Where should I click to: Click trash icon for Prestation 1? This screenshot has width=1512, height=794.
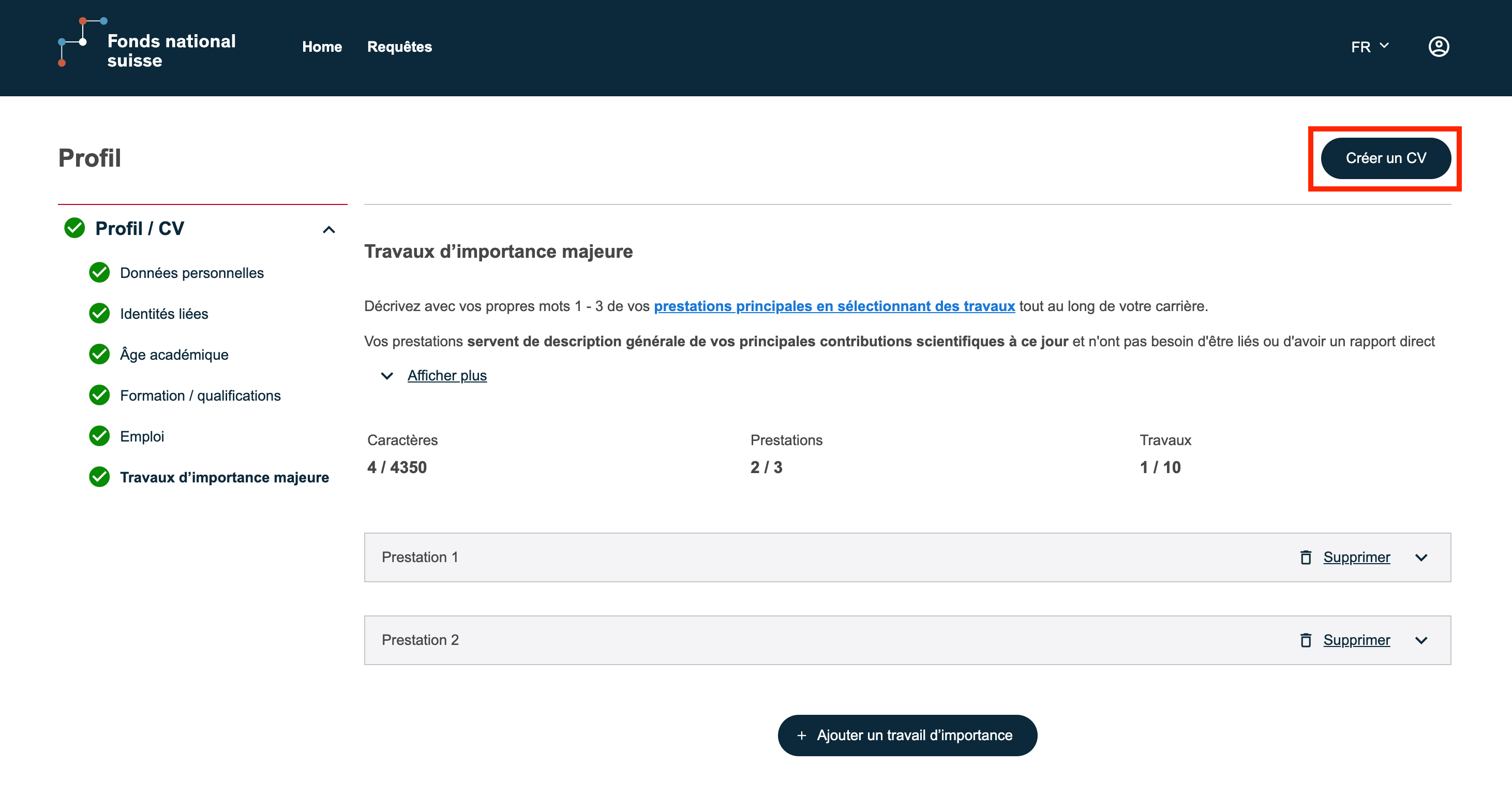pos(1306,557)
